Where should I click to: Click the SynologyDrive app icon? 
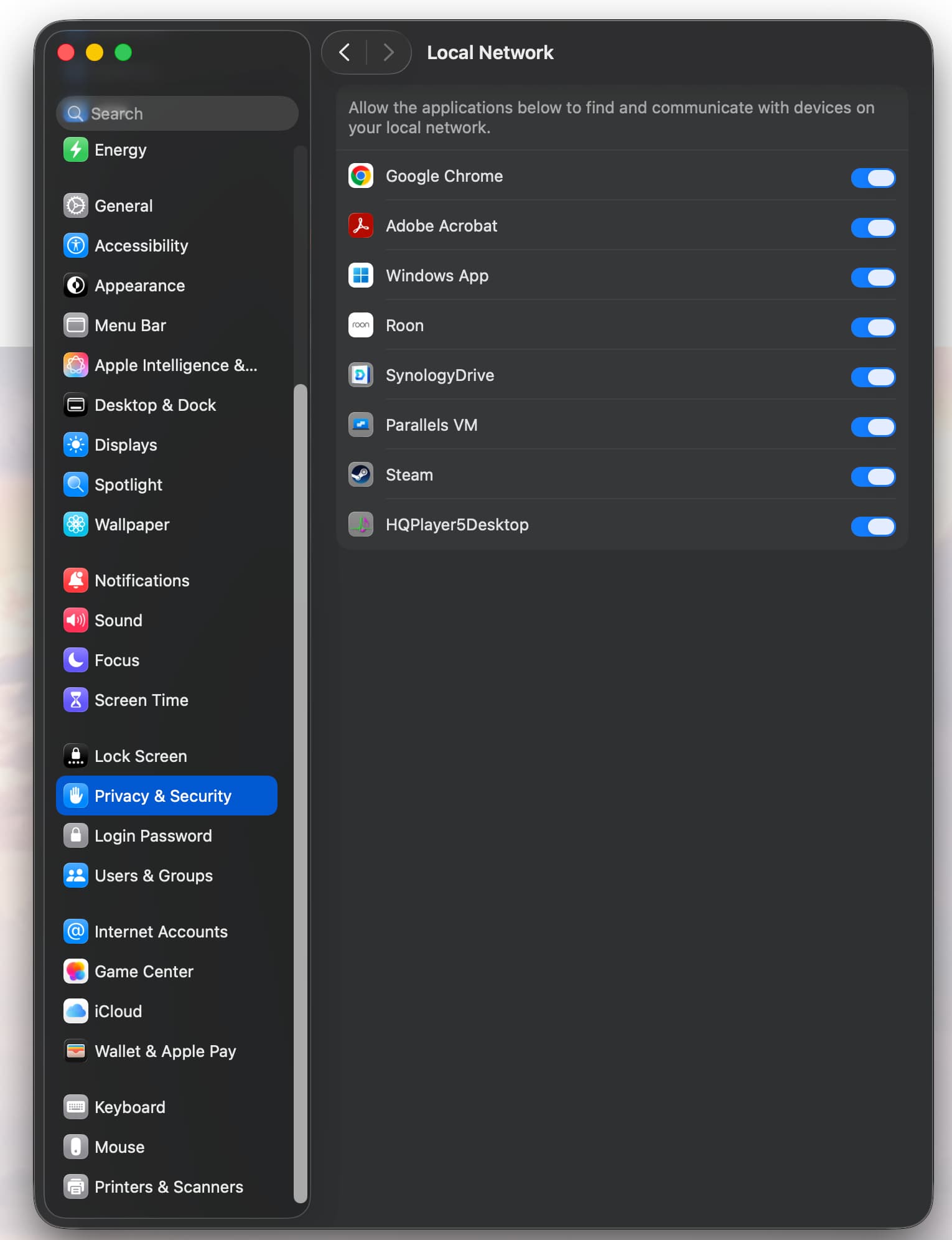coord(360,375)
